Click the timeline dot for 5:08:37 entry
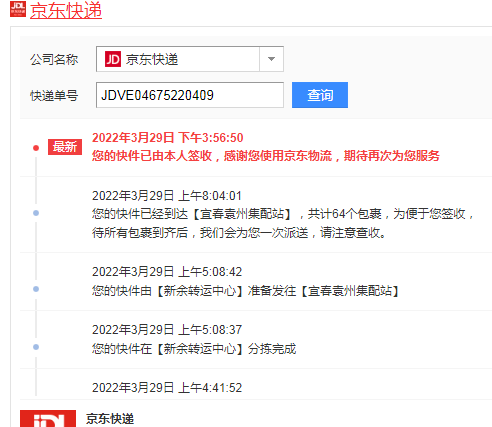This screenshot has width=492, height=427. tap(36, 347)
